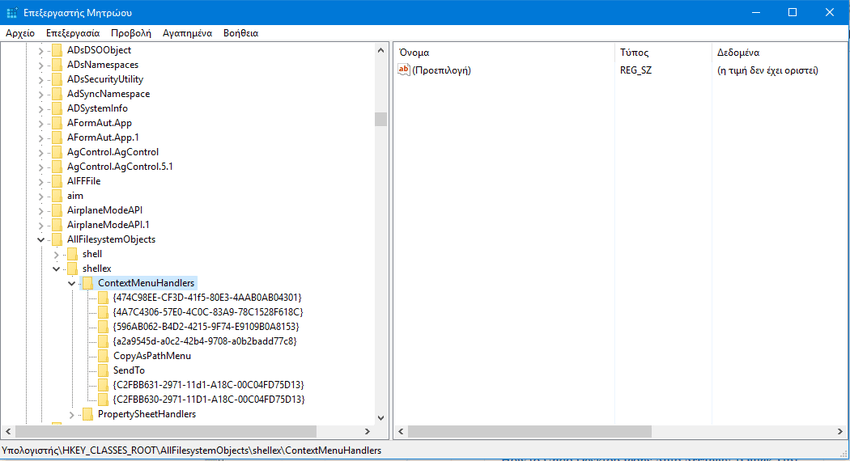Collapse the ContextMenuHandlers node
The height and width of the screenshot is (461, 850).
(72, 284)
